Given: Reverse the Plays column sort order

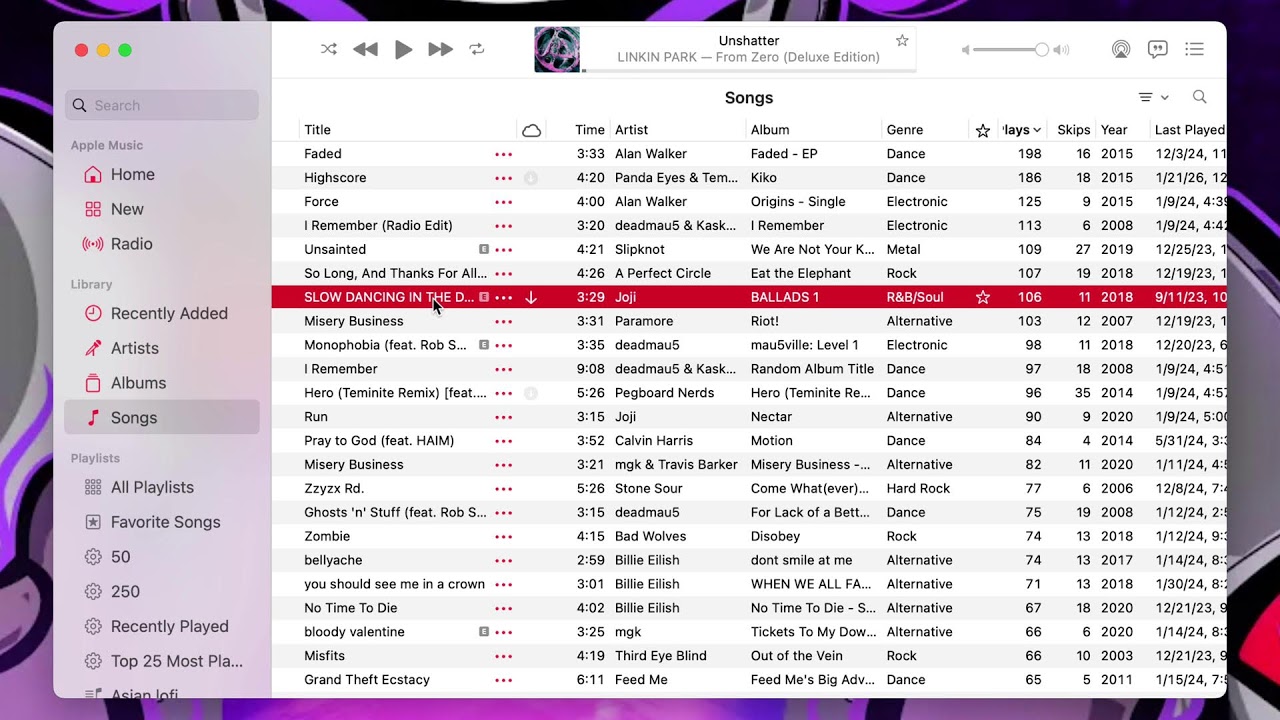Looking at the screenshot, I should click(x=1022, y=130).
